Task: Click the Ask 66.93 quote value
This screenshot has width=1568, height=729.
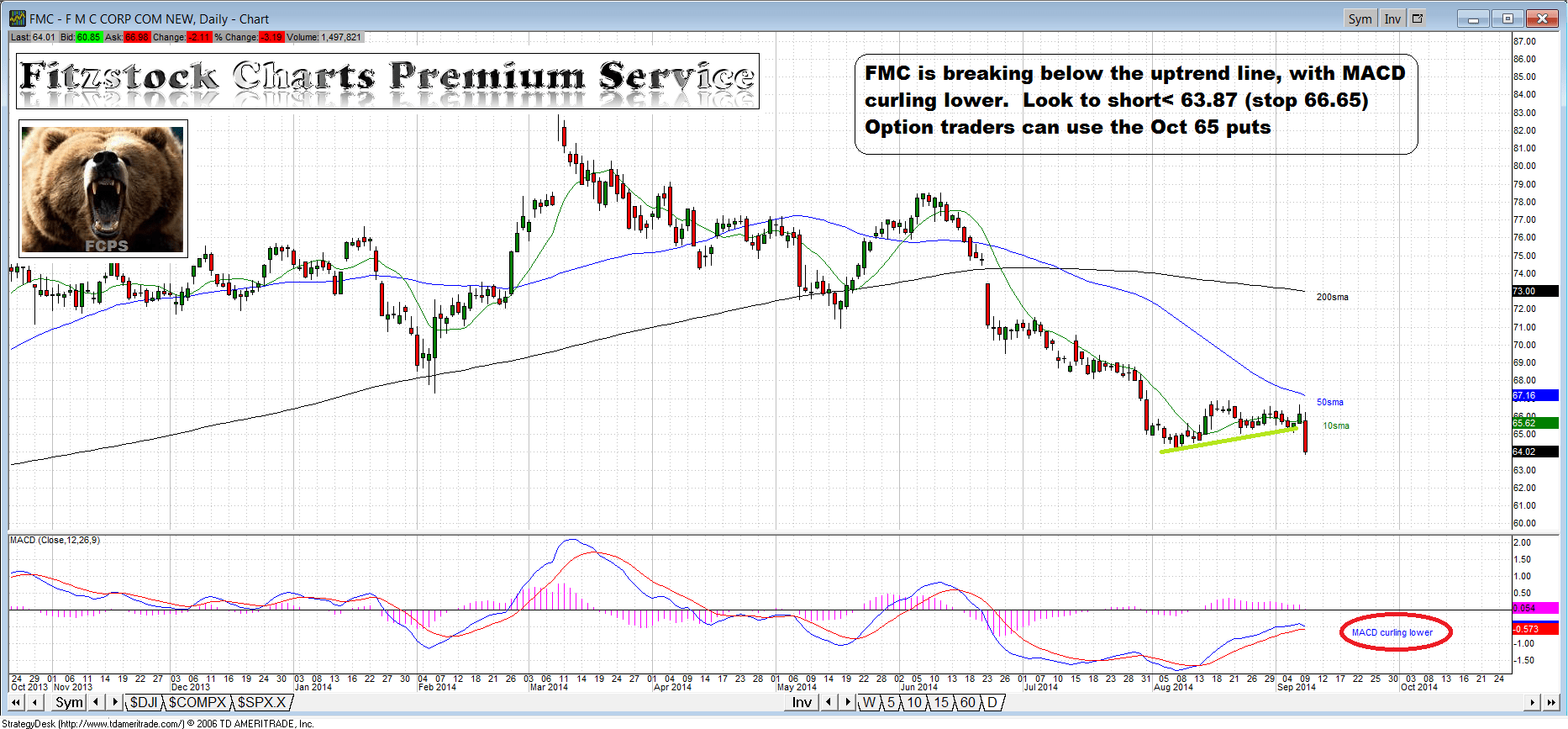Action: 137,37
